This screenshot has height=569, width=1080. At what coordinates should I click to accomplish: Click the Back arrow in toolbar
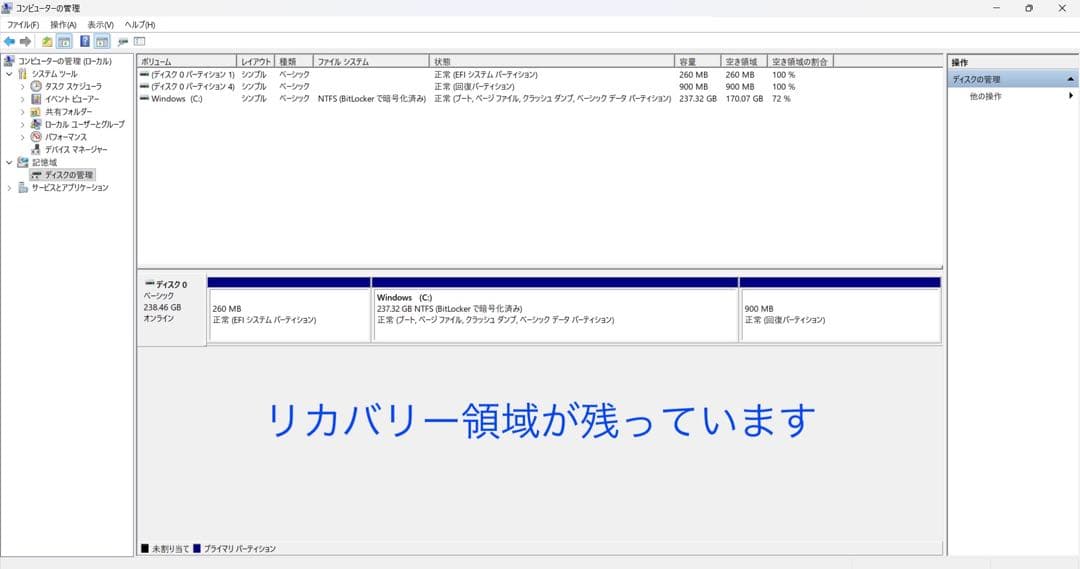10,42
